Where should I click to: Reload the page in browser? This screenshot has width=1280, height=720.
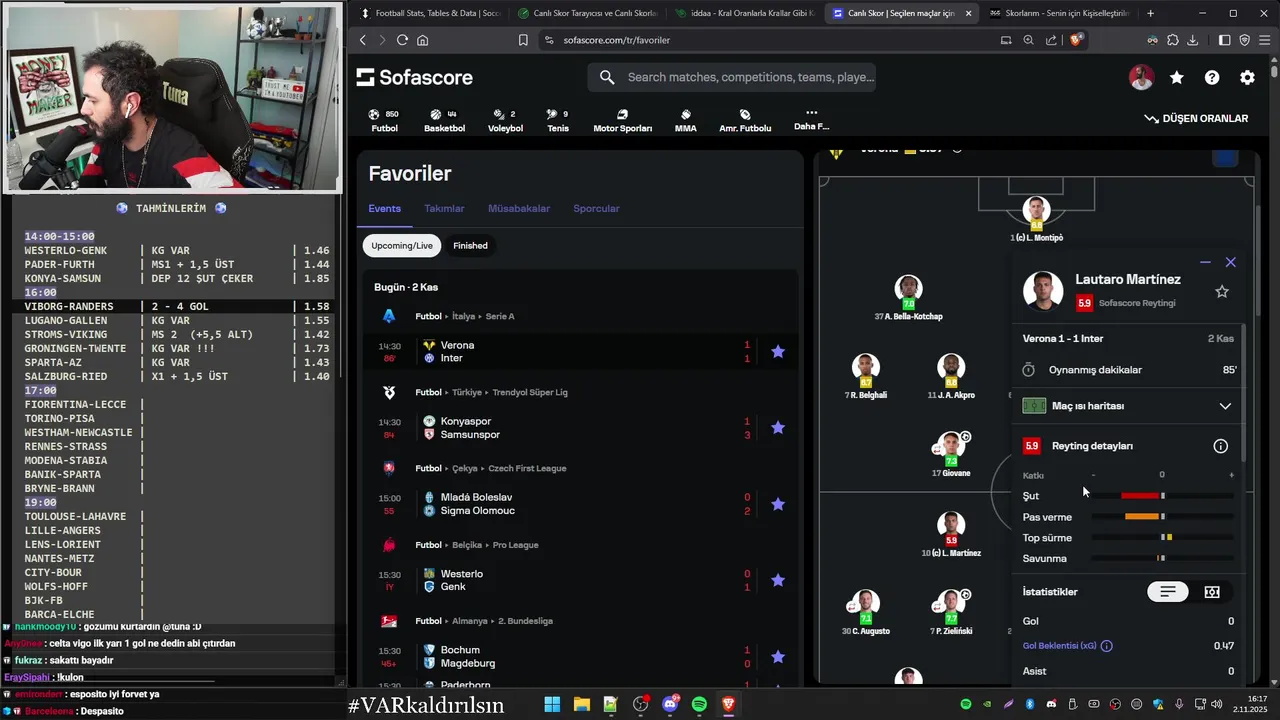pos(402,40)
